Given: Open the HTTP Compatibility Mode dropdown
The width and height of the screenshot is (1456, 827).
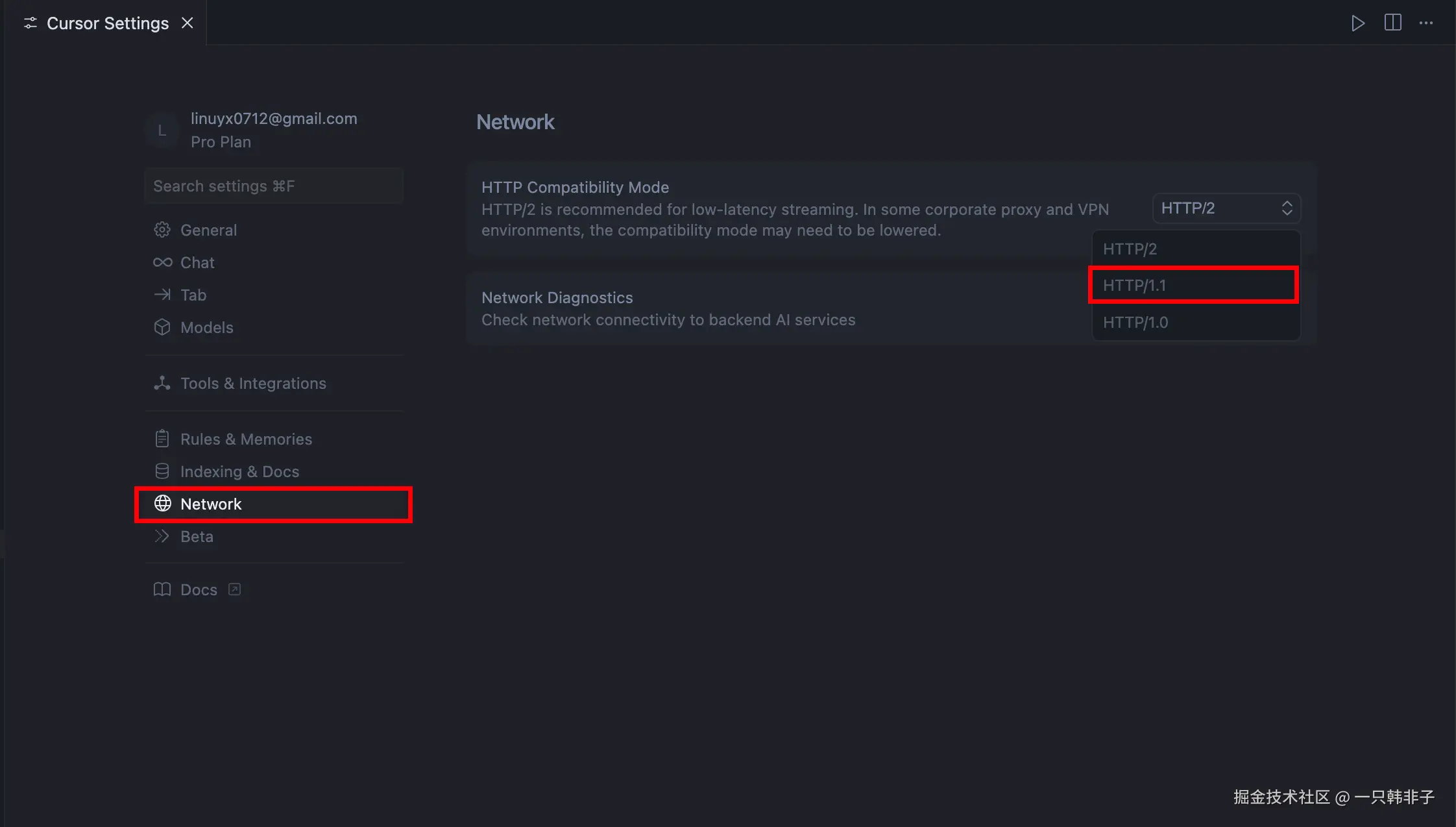Looking at the screenshot, I should click(1226, 208).
